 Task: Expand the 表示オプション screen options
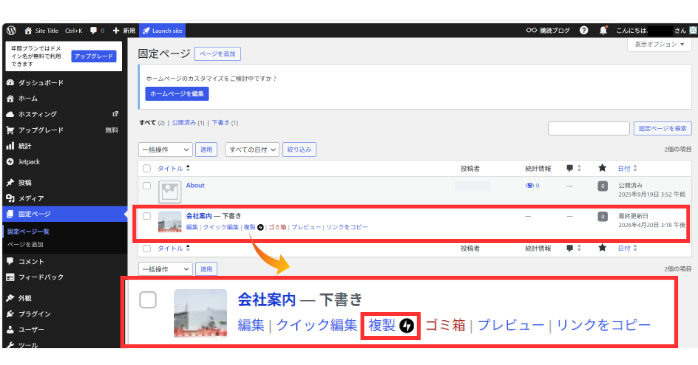659,45
